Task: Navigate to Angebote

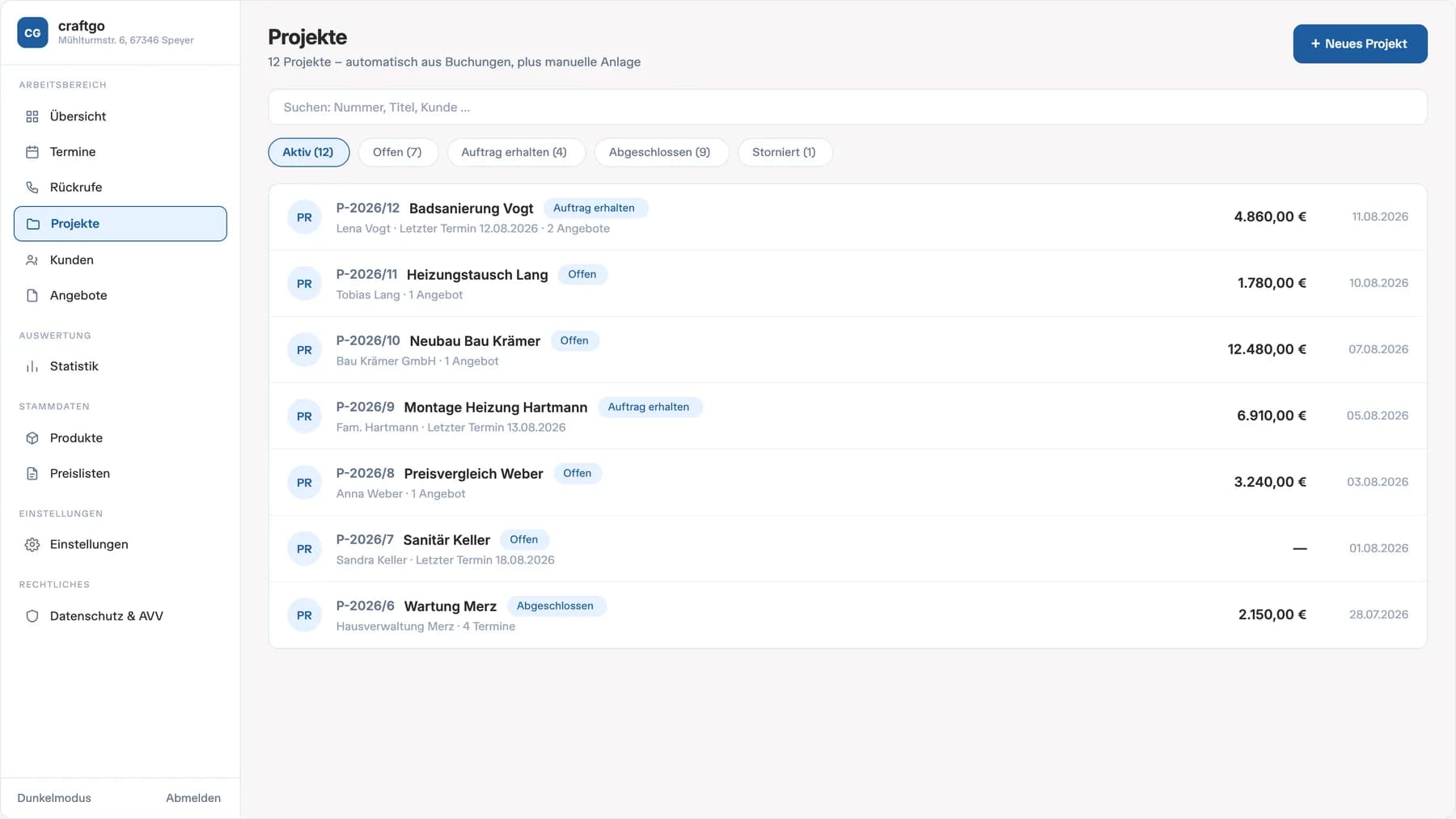Action: point(120,296)
